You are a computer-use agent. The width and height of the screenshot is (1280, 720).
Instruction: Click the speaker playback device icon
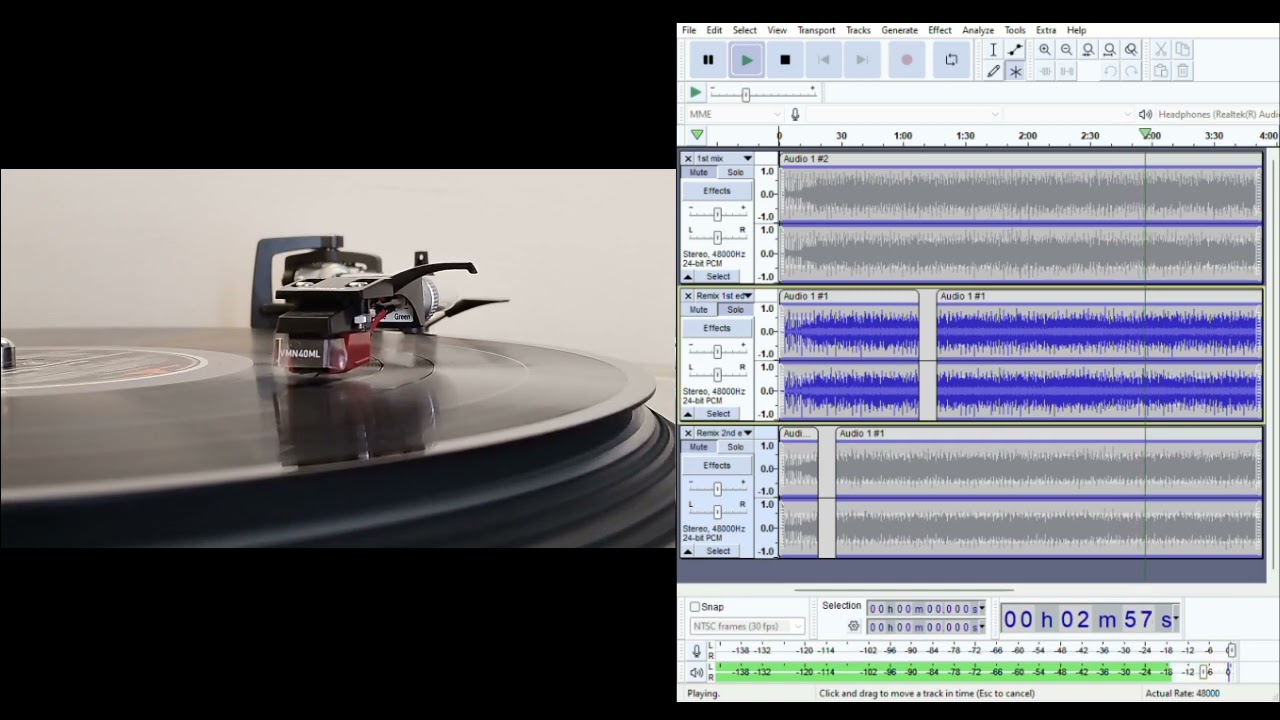(x=1145, y=114)
